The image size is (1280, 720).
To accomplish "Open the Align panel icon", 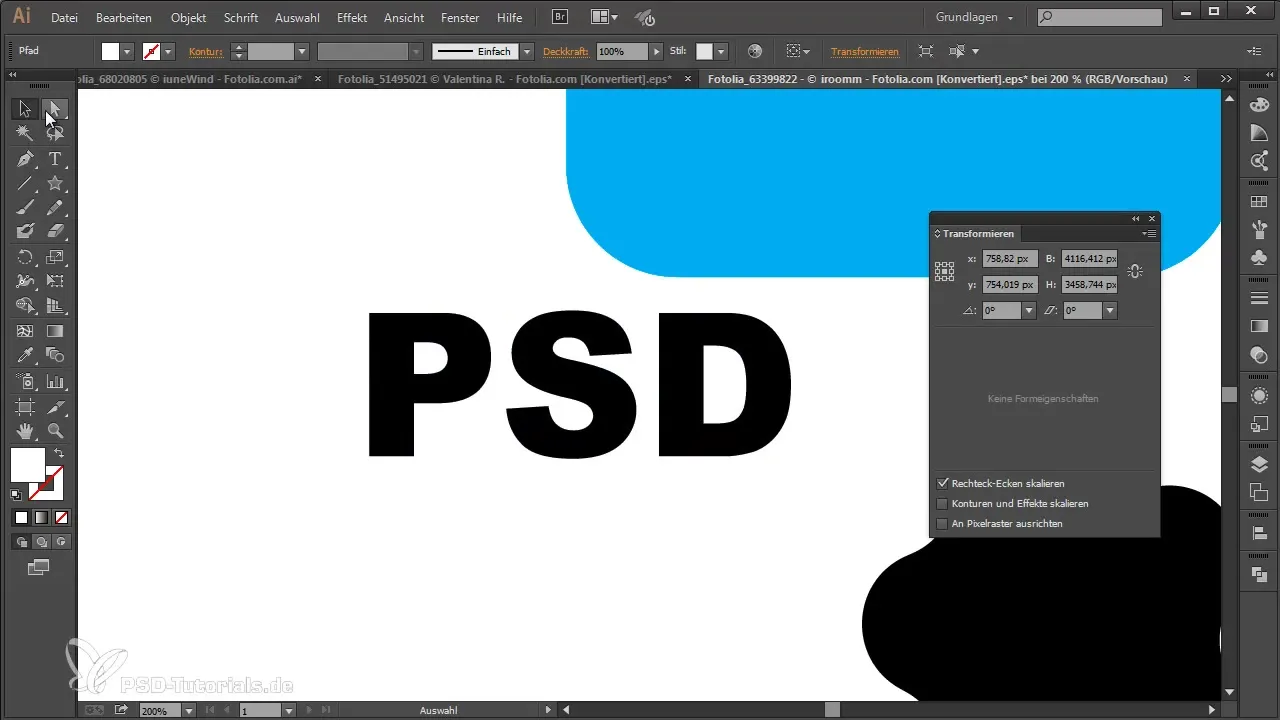I will click(x=1260, y=533).
